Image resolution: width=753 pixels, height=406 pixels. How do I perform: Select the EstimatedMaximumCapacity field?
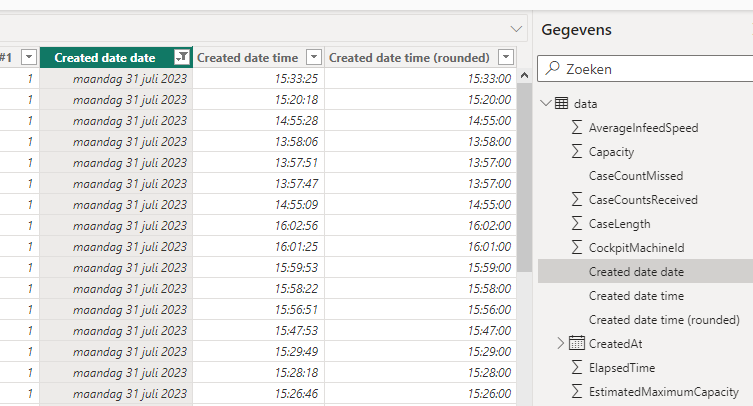tap(664, 392)
